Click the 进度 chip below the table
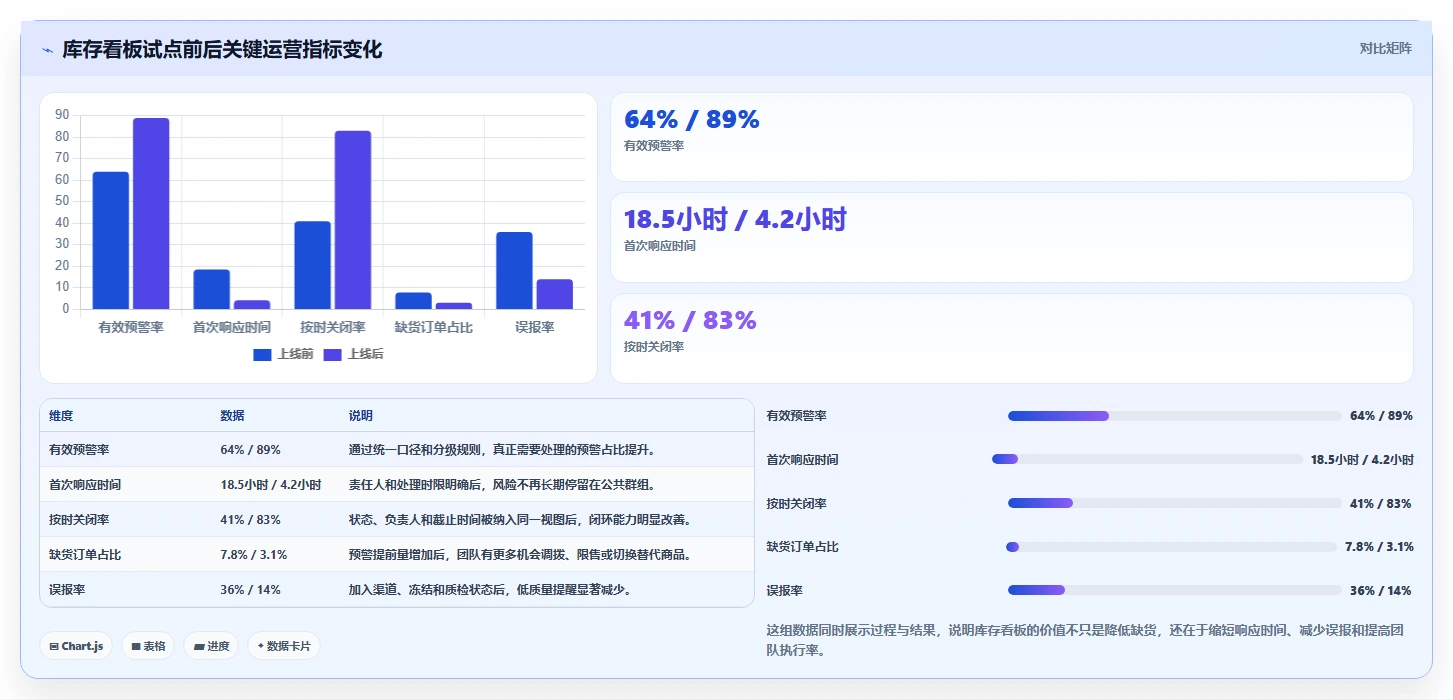1453x700 pixels. coord(211,646)
